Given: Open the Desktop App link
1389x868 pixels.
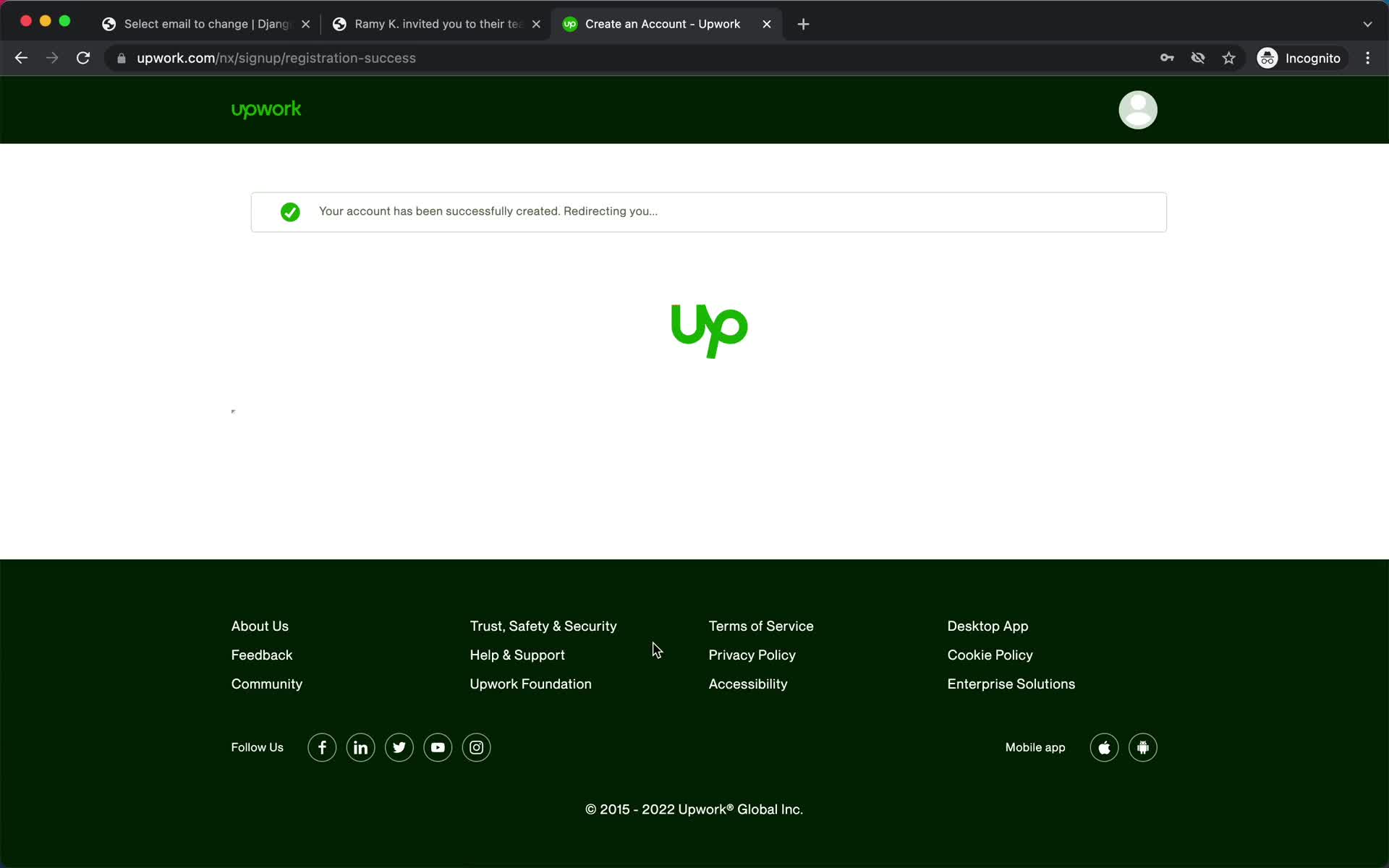Looking at the screenshot, I should click(x=987, y=626).
